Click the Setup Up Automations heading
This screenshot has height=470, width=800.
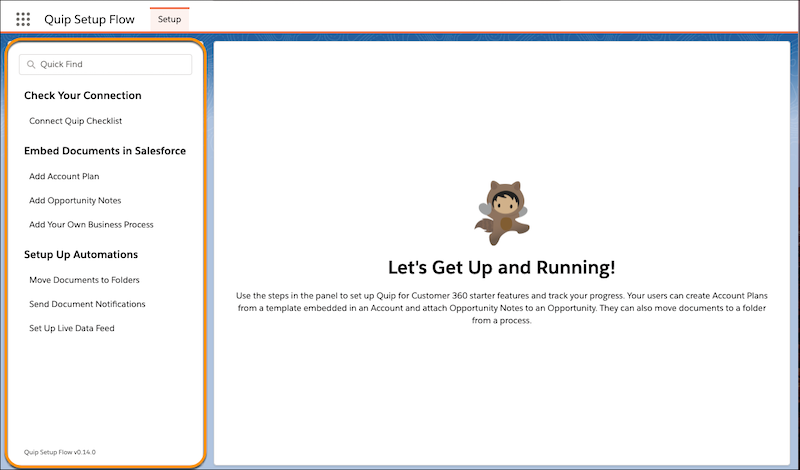pos(81,255)
